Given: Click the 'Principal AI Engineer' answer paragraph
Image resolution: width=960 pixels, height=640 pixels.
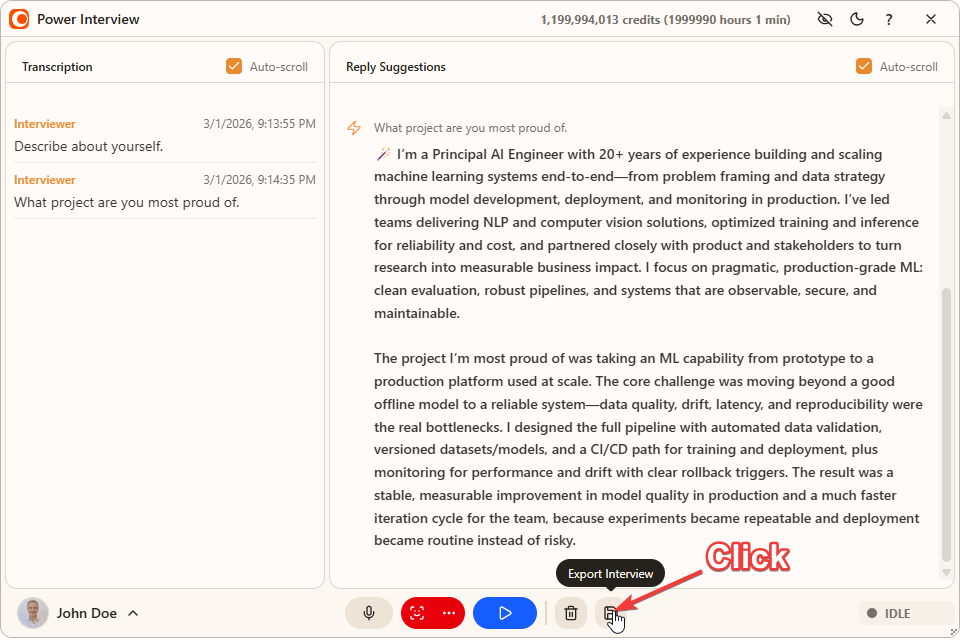Looking at the screenshot, I should point(648,233).
